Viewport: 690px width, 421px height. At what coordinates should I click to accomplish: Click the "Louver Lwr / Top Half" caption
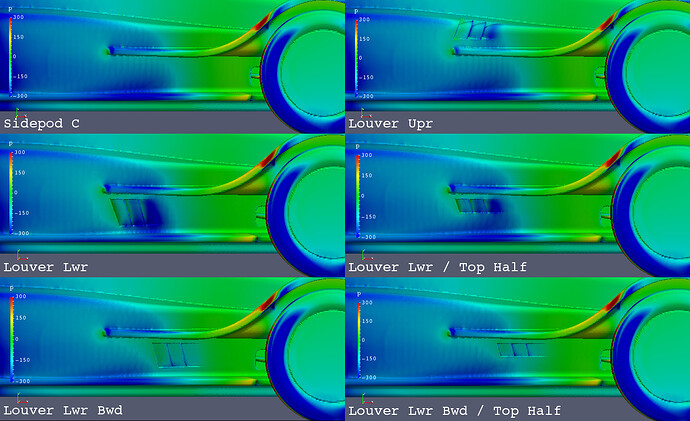[x=437, y=267]
